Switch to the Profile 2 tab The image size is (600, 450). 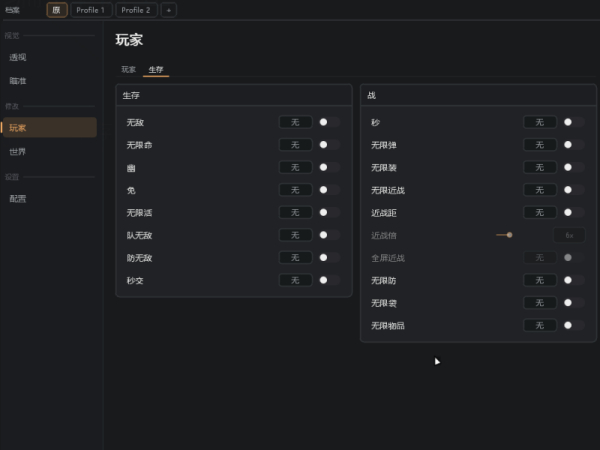[x=136, y=10]
